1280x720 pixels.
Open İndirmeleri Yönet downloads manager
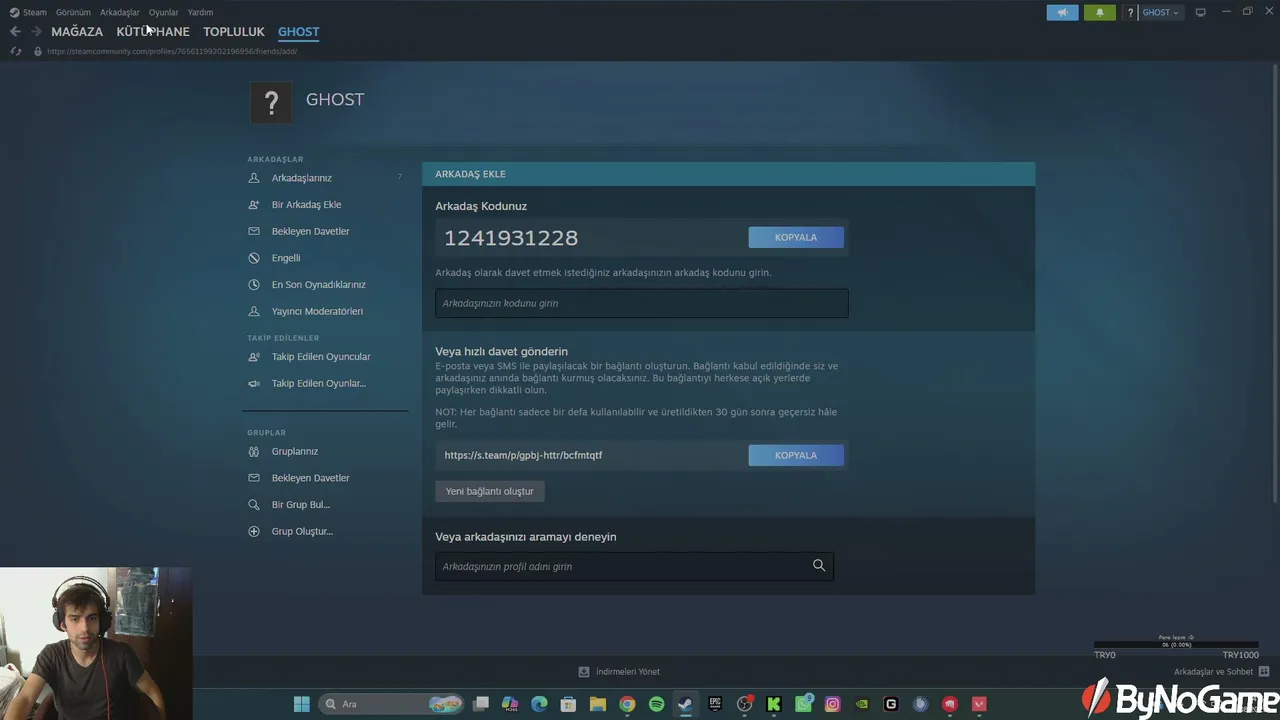(x=619, y=672)
